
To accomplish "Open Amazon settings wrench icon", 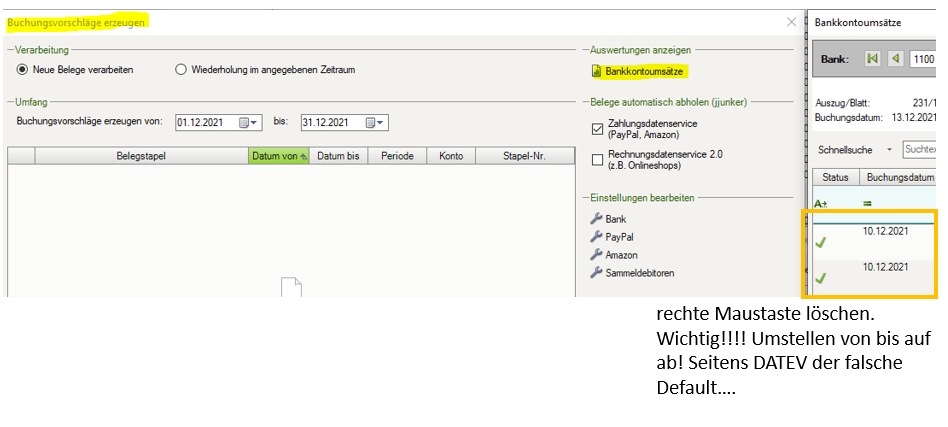I will (x=597, y=255).
